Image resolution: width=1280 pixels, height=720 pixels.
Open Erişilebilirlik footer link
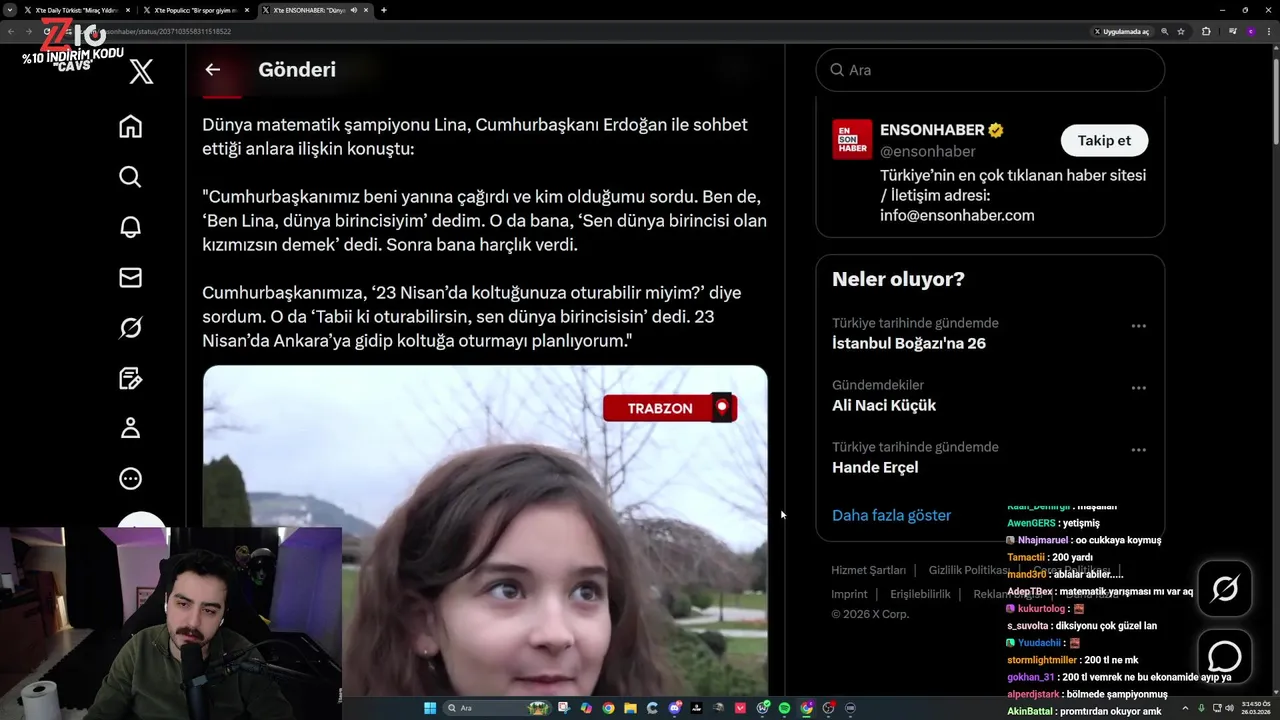tap(920, 594)
